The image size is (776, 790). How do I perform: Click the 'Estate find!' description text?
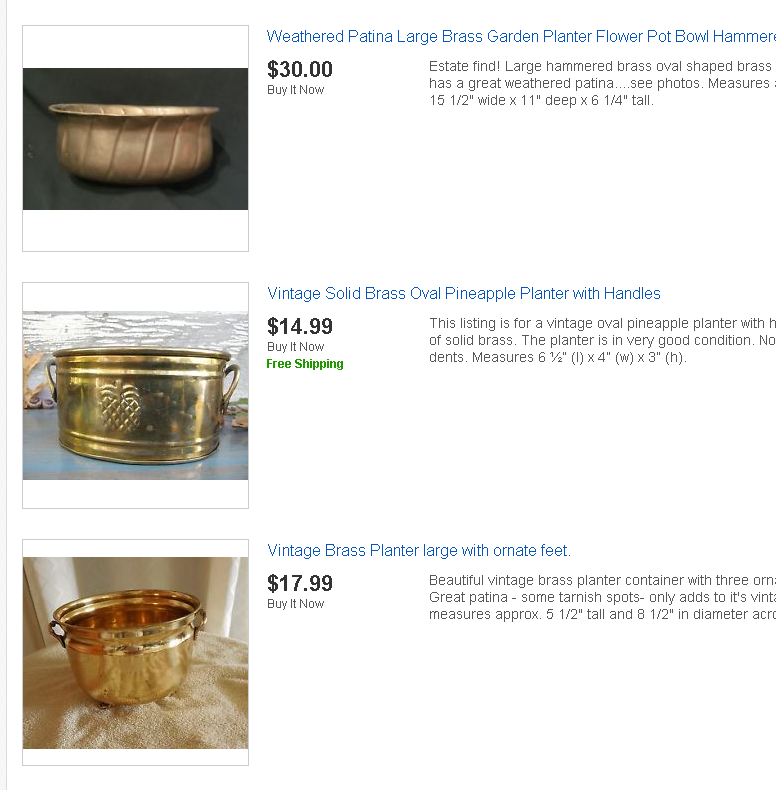point(602,84)
